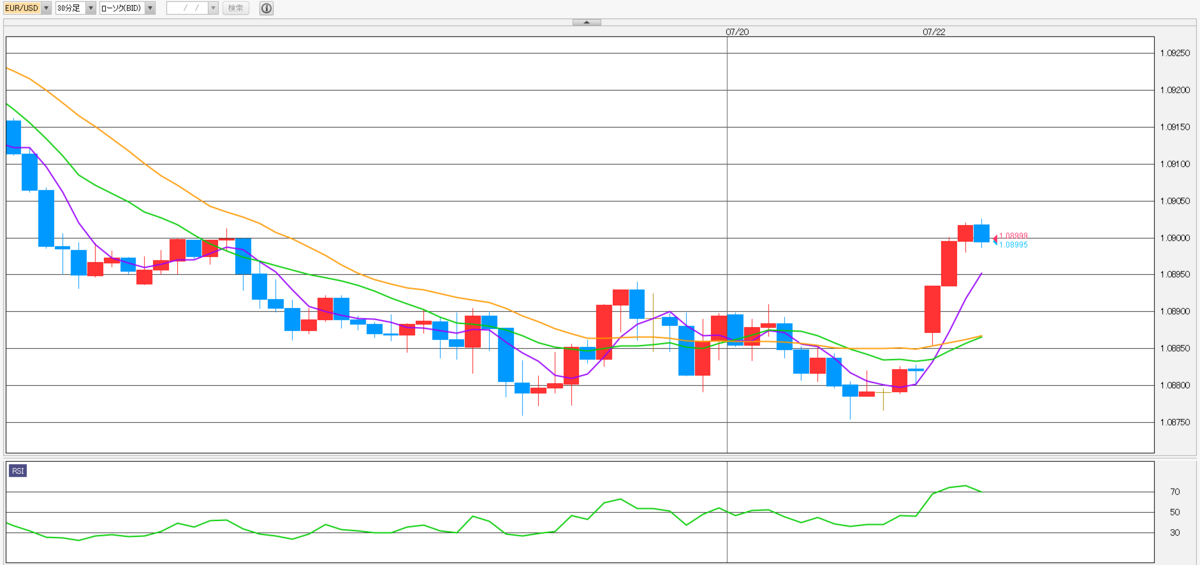Click the 1.09050 price axis label
Viewport: 1200px width, 565px height.
pyautogui.click(x=1176, y=201)
